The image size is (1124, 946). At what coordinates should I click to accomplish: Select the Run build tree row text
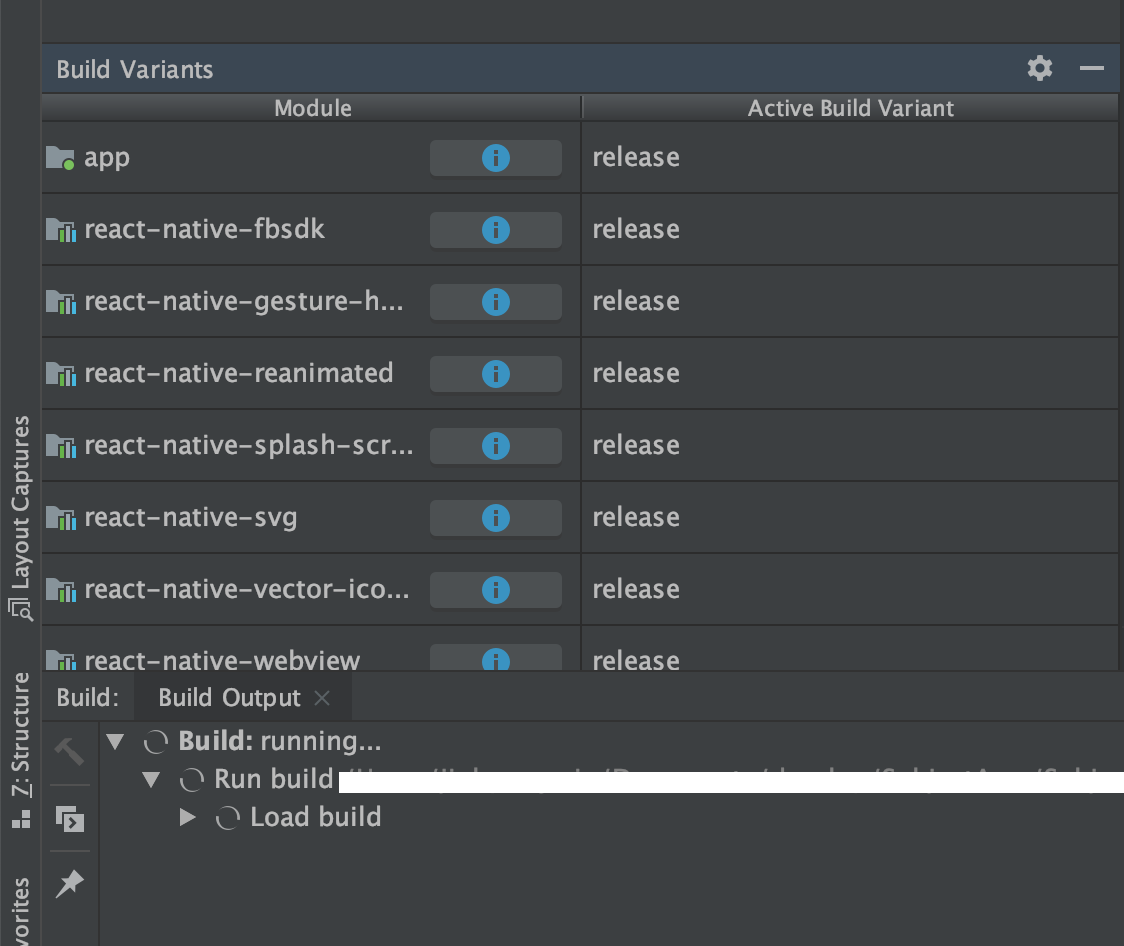[x=274, y=779]
